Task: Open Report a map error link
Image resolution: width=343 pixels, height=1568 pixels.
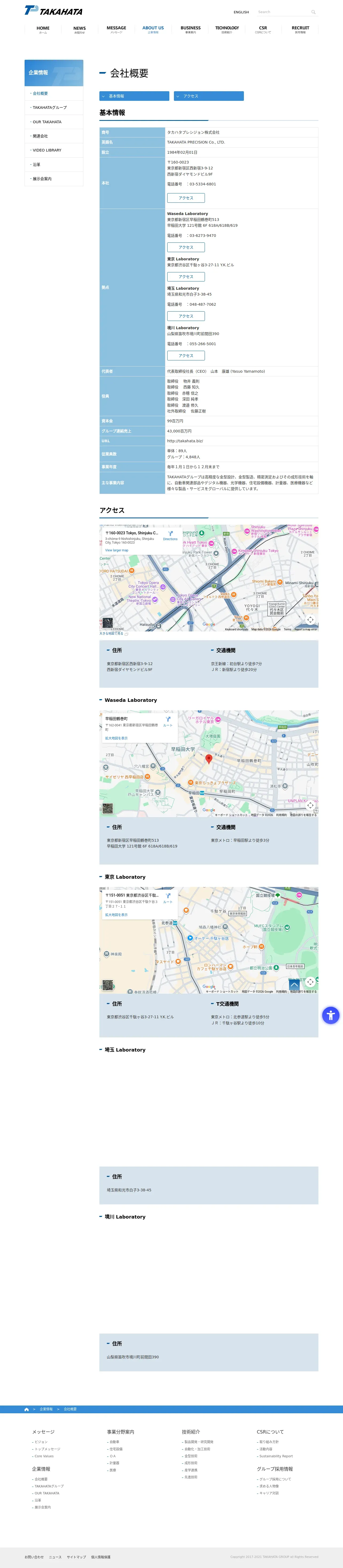Action: (306, 629)
